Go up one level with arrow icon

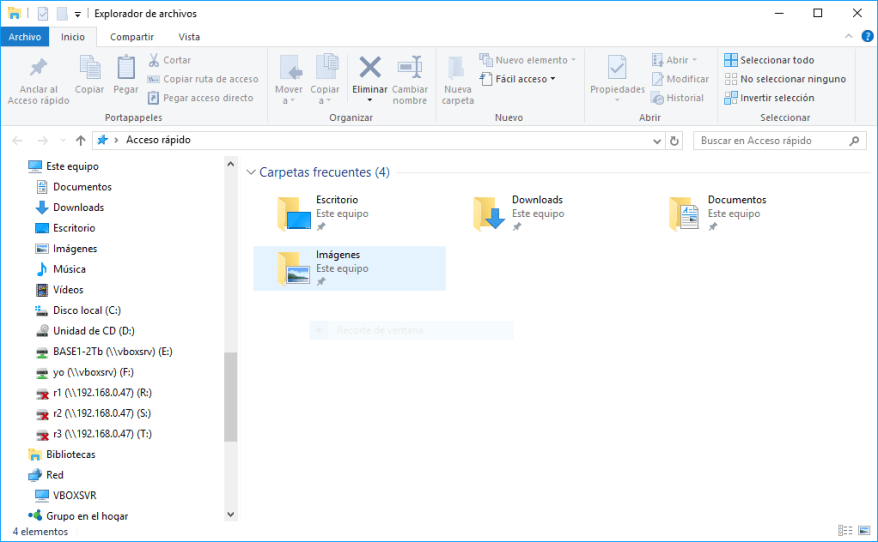[x=81, y=141]
